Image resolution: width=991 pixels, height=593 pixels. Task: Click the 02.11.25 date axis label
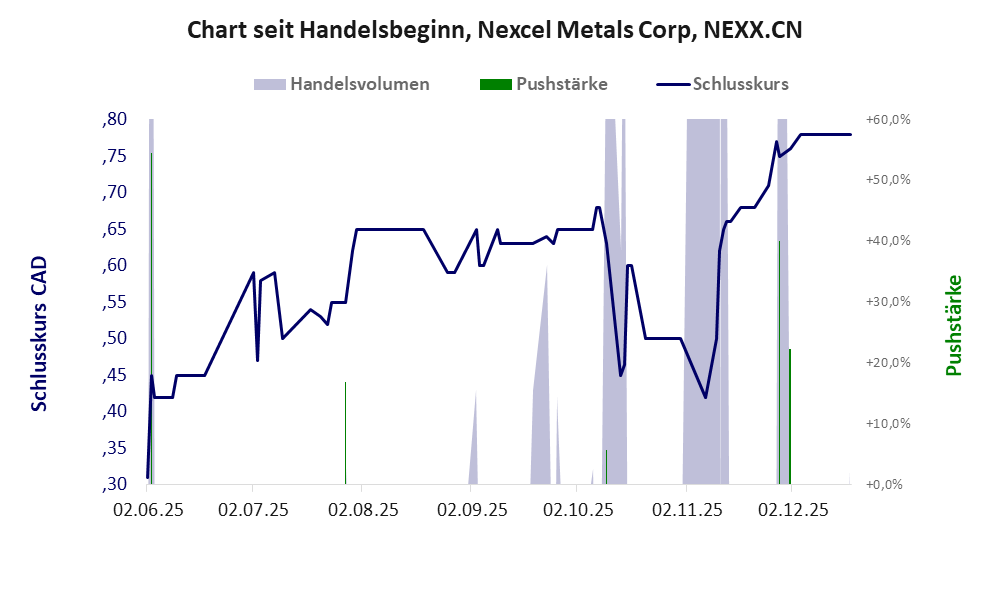click(x=686, y=510)
